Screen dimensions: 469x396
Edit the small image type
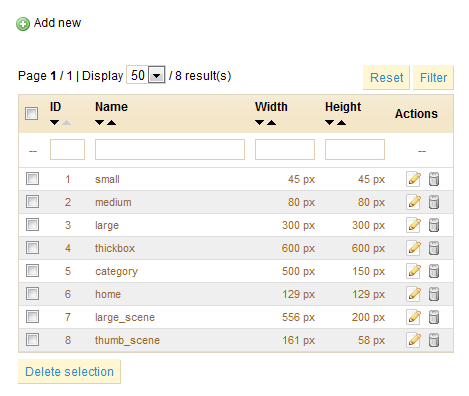click(413, 179)
